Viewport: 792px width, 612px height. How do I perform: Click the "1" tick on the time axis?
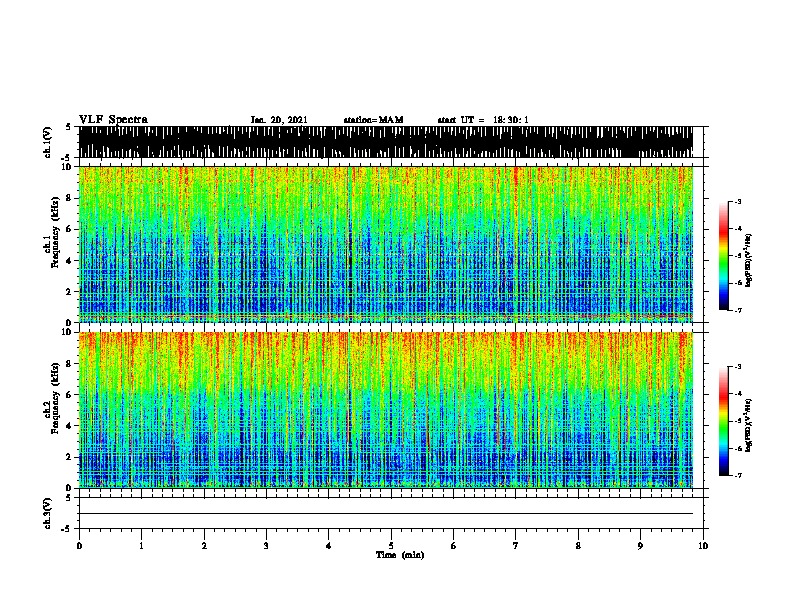(x=141, y=546)
